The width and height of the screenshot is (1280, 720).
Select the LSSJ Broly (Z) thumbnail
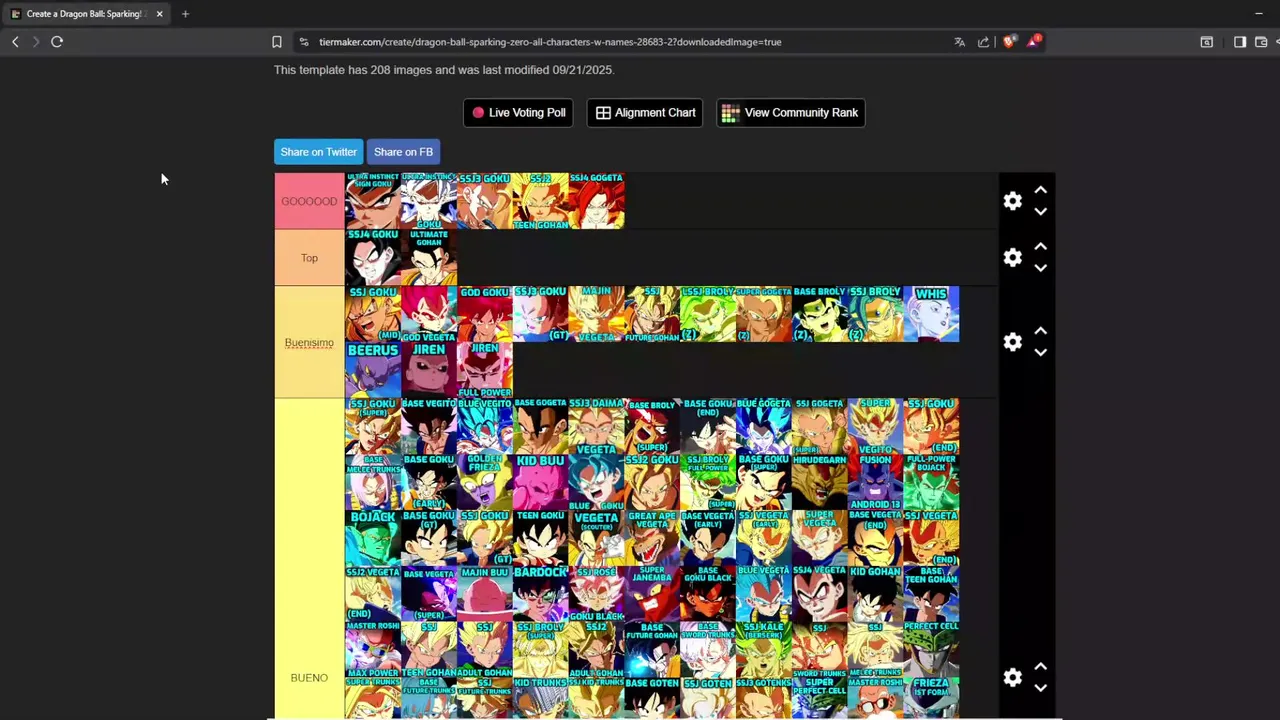coord(708,314)
